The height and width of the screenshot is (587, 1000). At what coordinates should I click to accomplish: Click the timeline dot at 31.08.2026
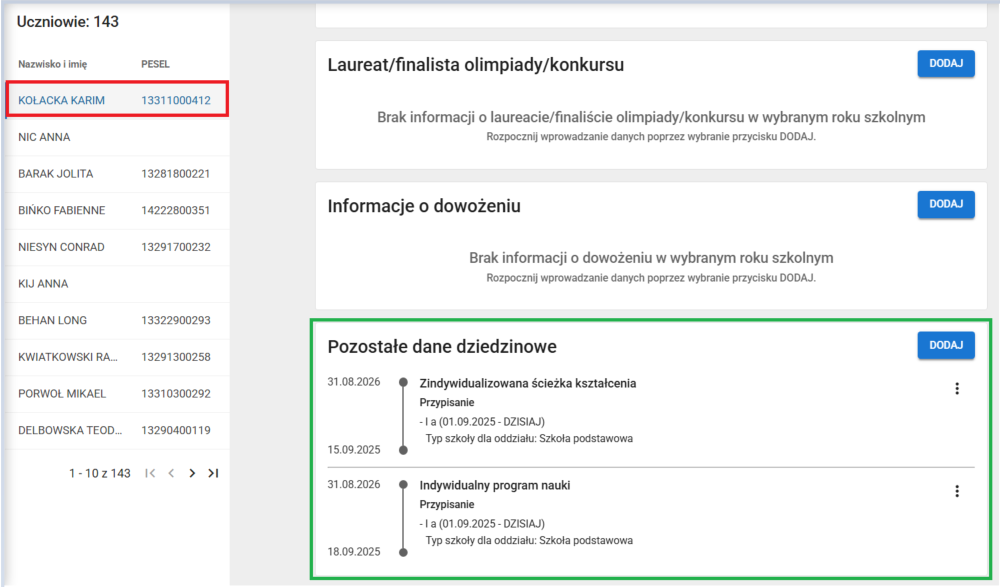coord(401,381)
